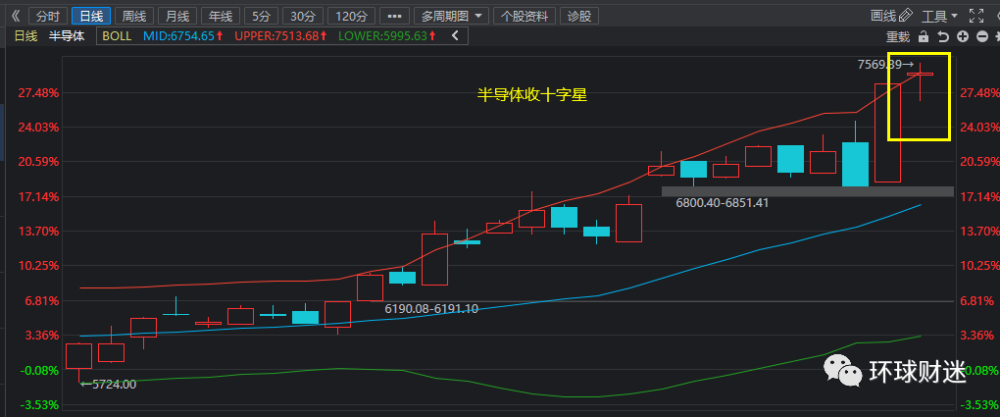Click the 日线 label beside 半导体

click(26, 36)
